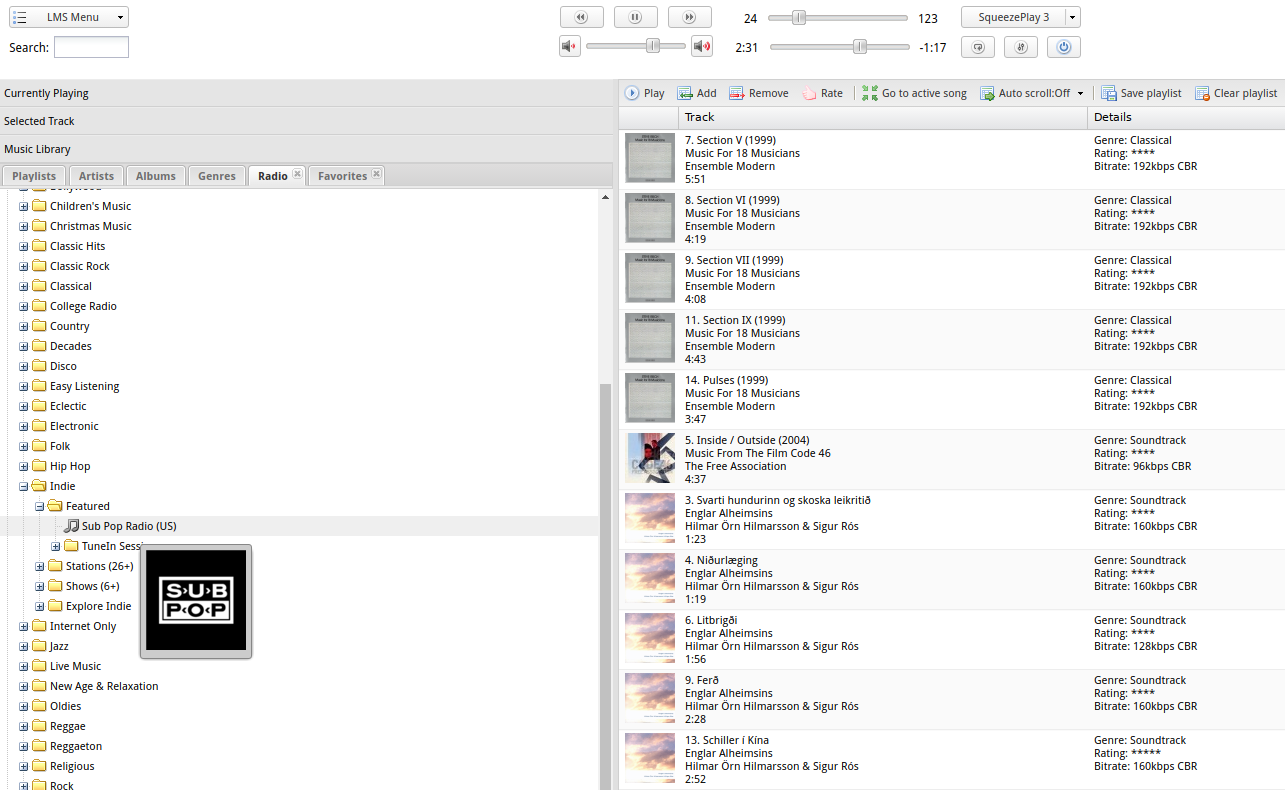The height and width of the screenshot is (790, 1285).
Task: Select the track 6. Litbrigði
Action: coord(952,640)
